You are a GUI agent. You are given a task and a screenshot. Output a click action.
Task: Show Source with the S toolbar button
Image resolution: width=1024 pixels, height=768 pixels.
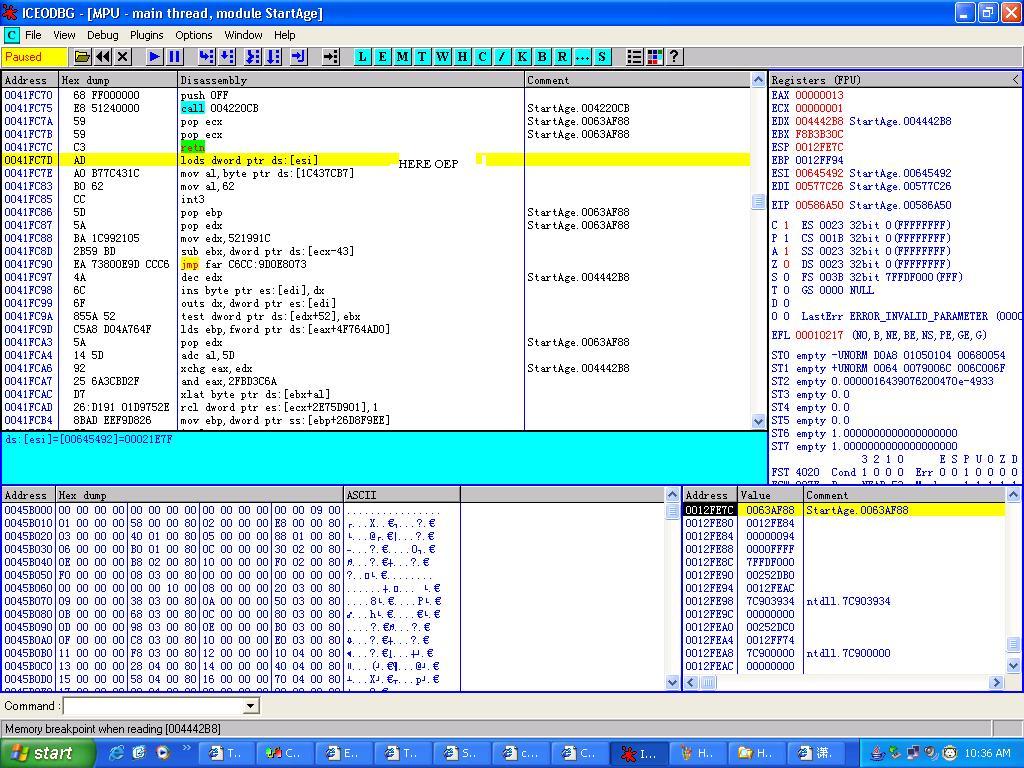[x=601, y=57]
